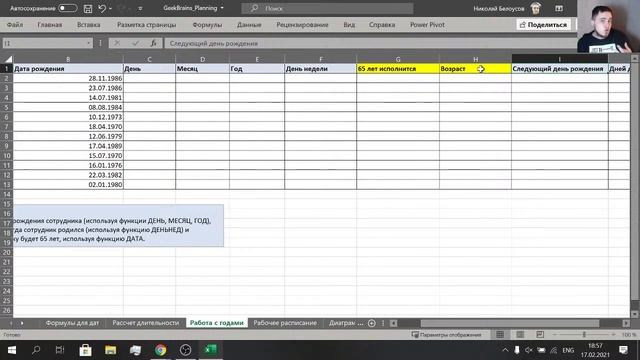Click the Cancel X icon in formula bar
640x360 pixels.
117,43
